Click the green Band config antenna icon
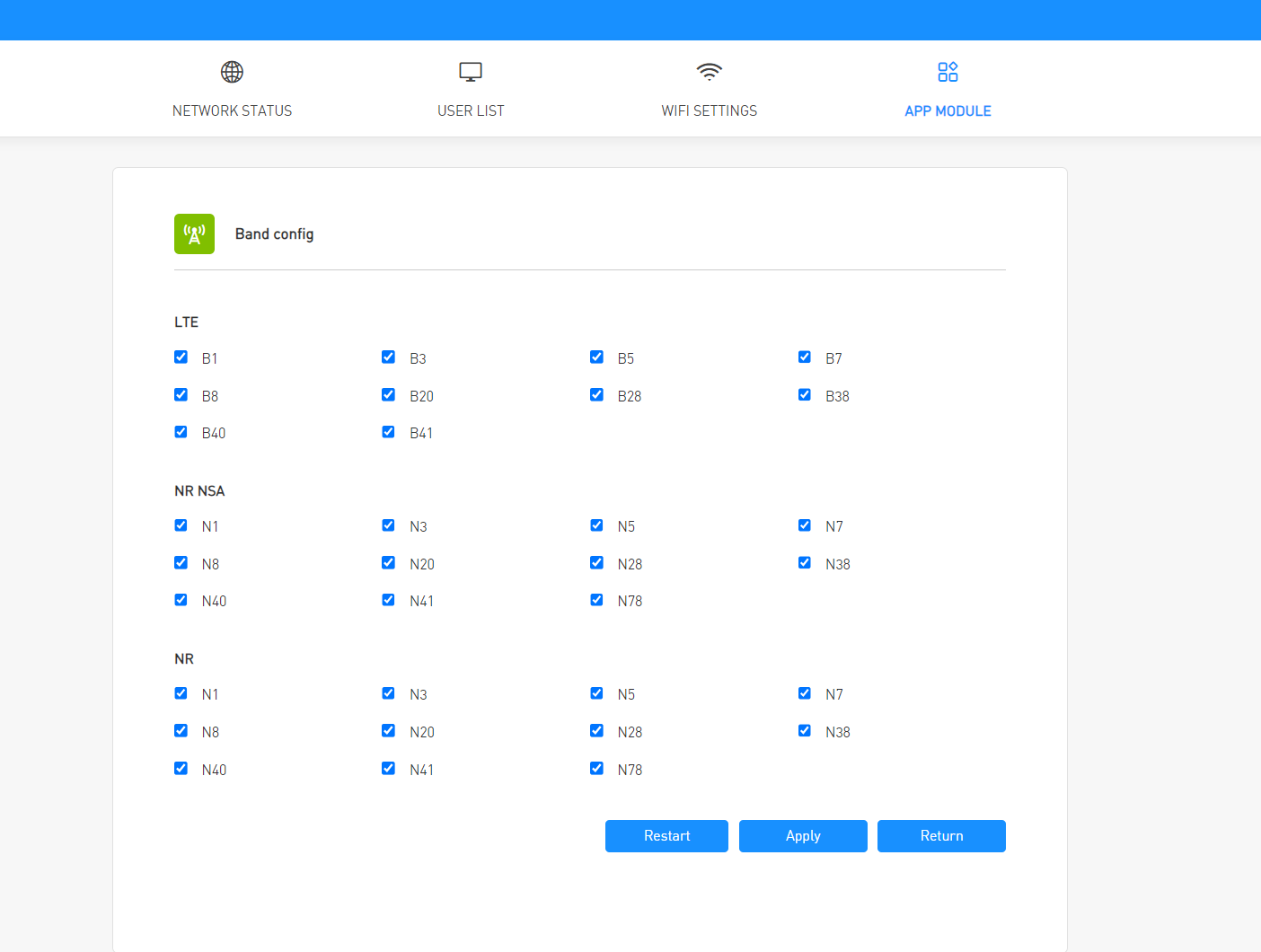This screenshot has height=952, width=1261. [x=194, y=234]
